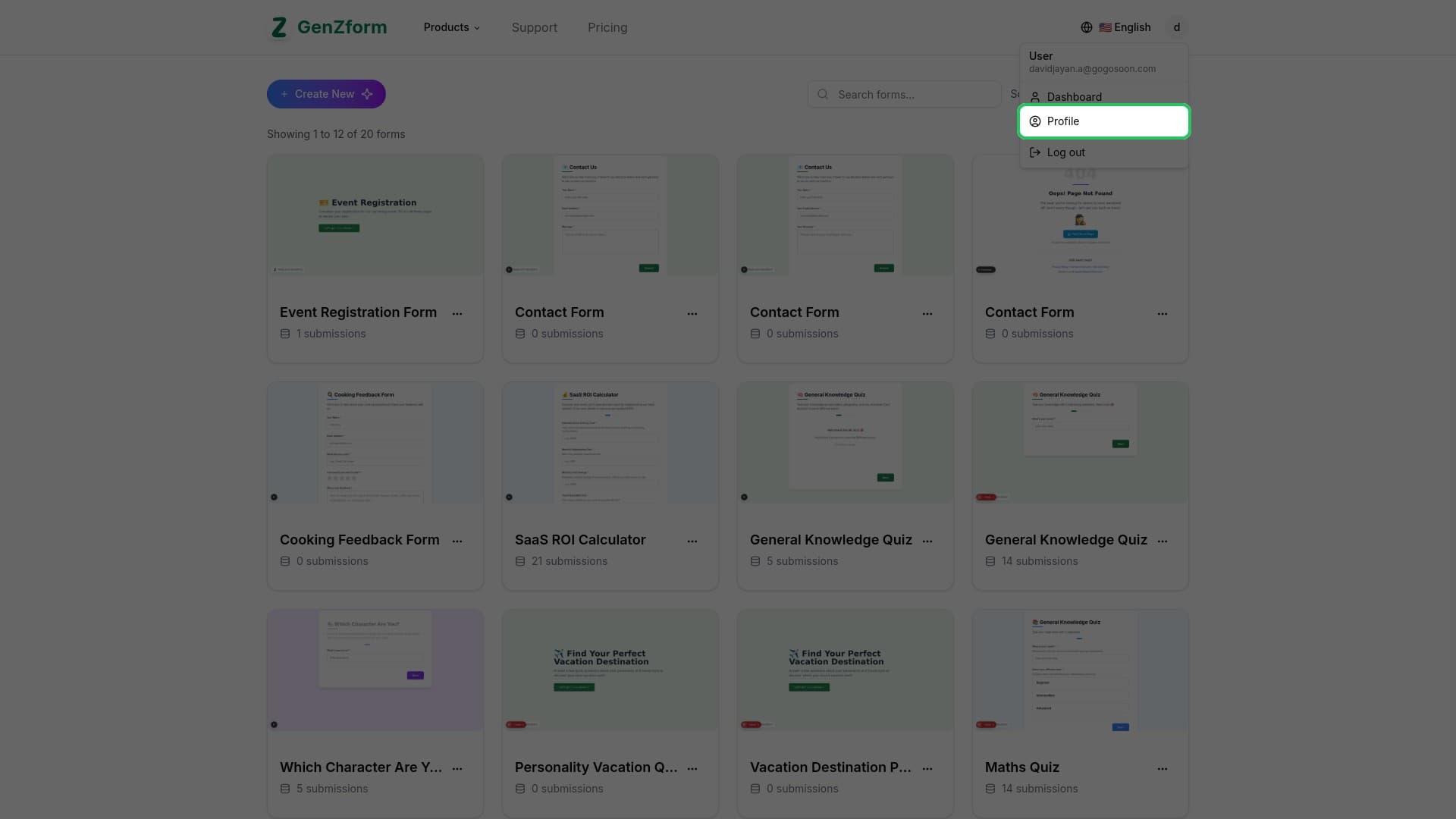The height and width of the screenshot is (819, 1456).
Task: Open the Support page
Action: point(534,27)
